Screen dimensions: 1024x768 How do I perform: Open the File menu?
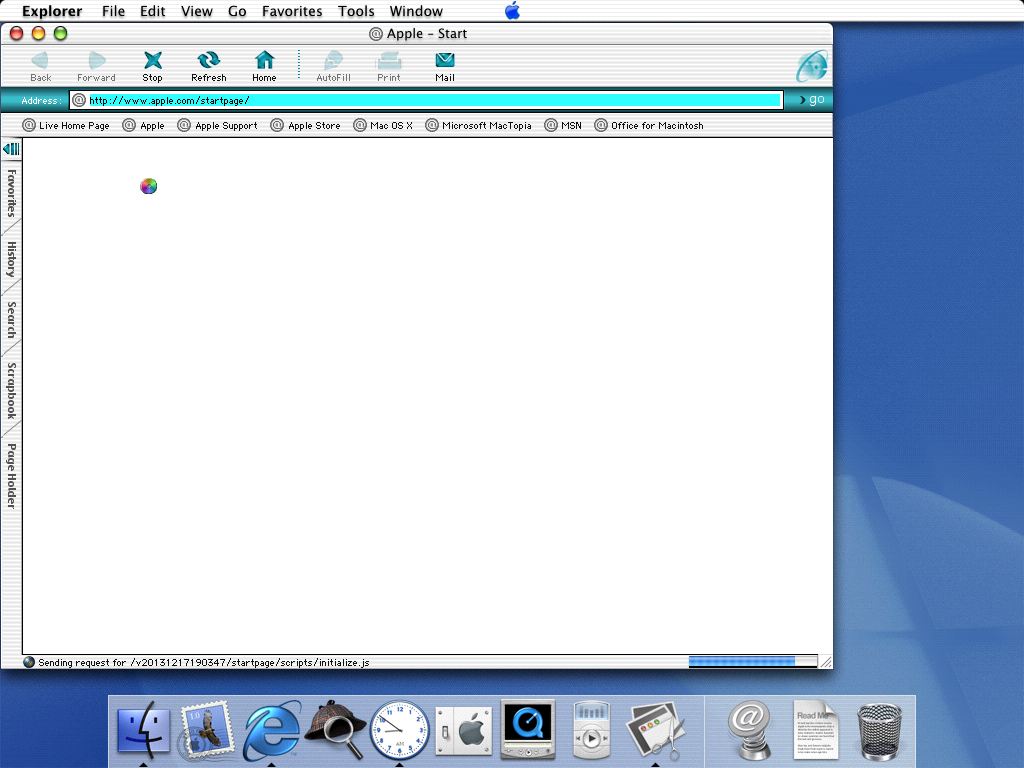(x=113, y=11)
